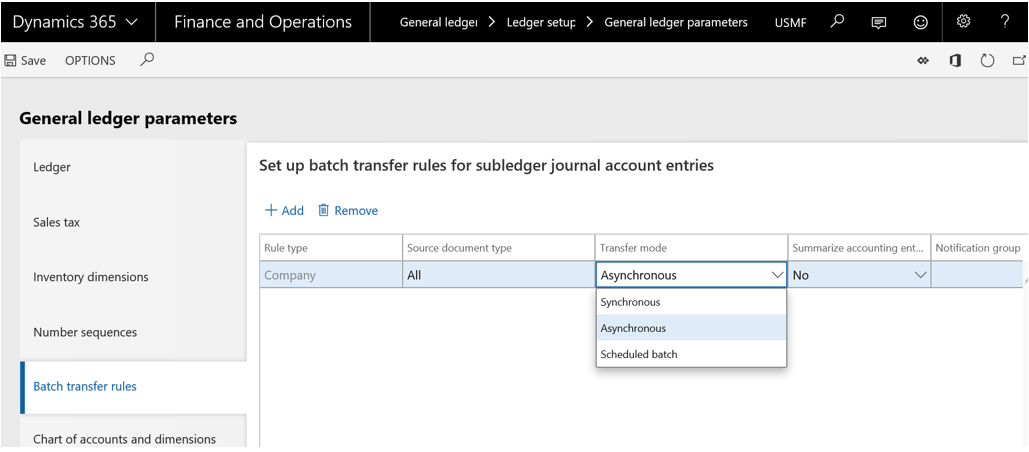Screen dimensions: 1029x452
Task: Click the Ledger setup breadcrumb
Action: (541, 22)
